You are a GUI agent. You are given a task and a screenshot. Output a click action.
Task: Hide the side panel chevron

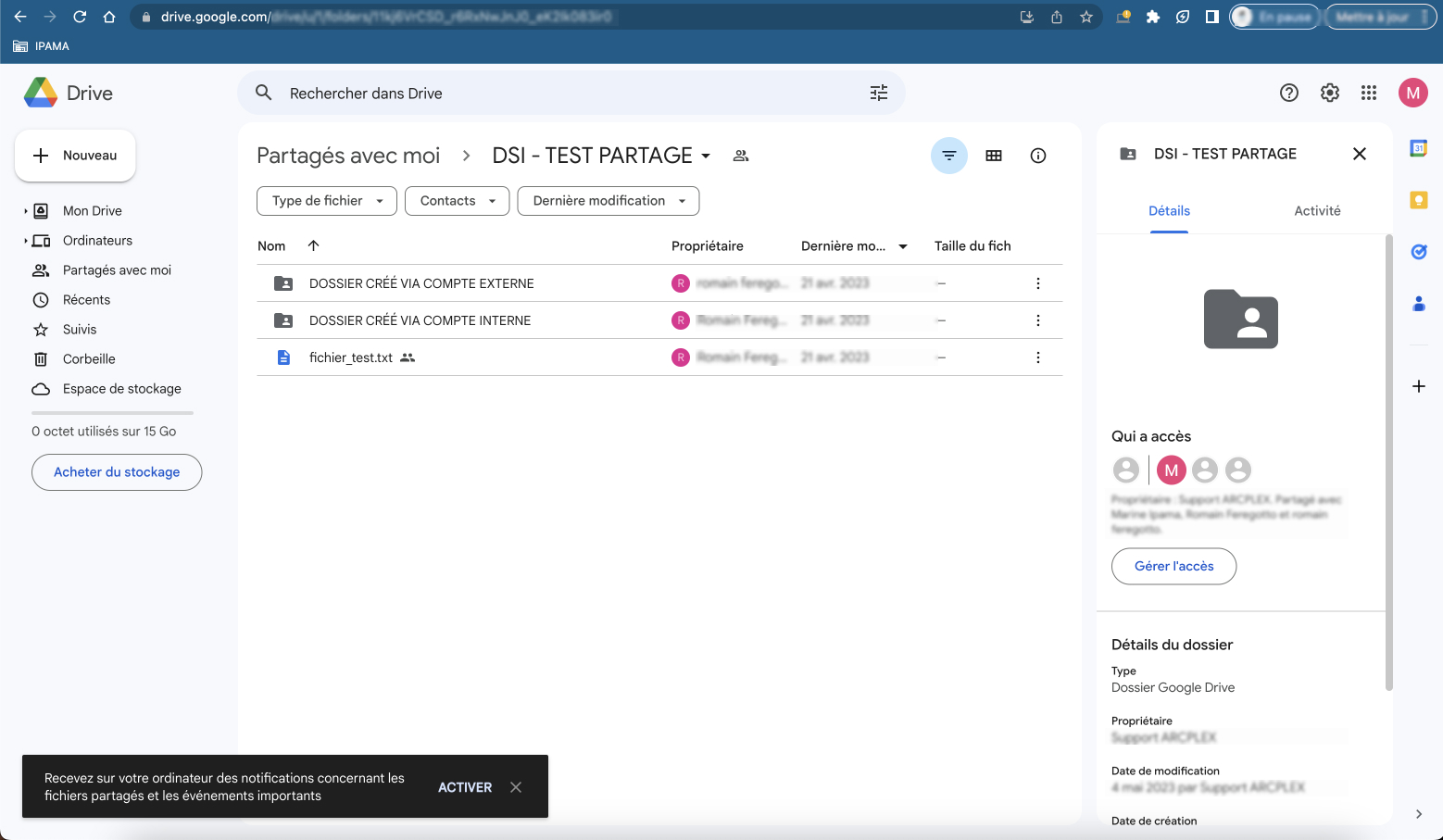[x=1419, y=814]
